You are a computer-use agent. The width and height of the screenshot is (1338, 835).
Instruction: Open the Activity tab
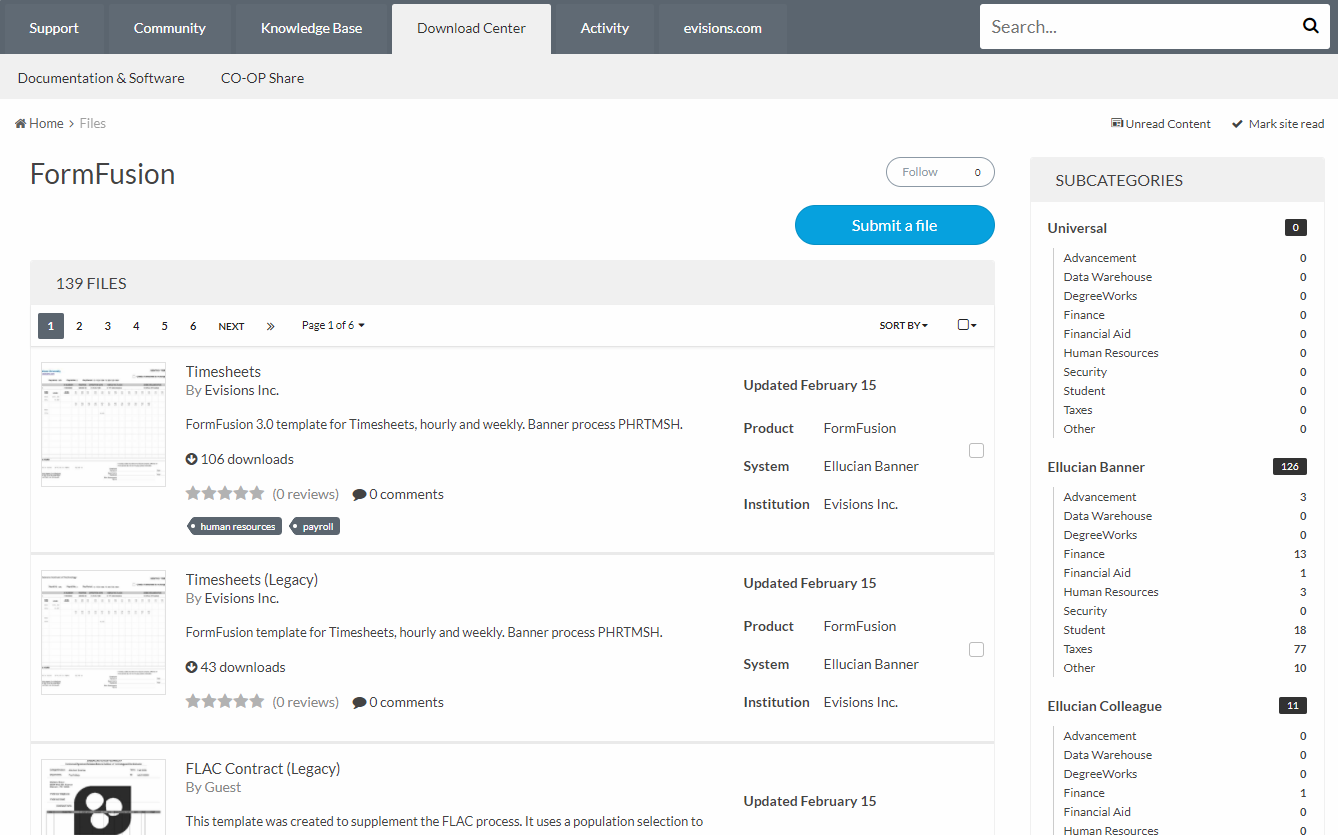605,28
